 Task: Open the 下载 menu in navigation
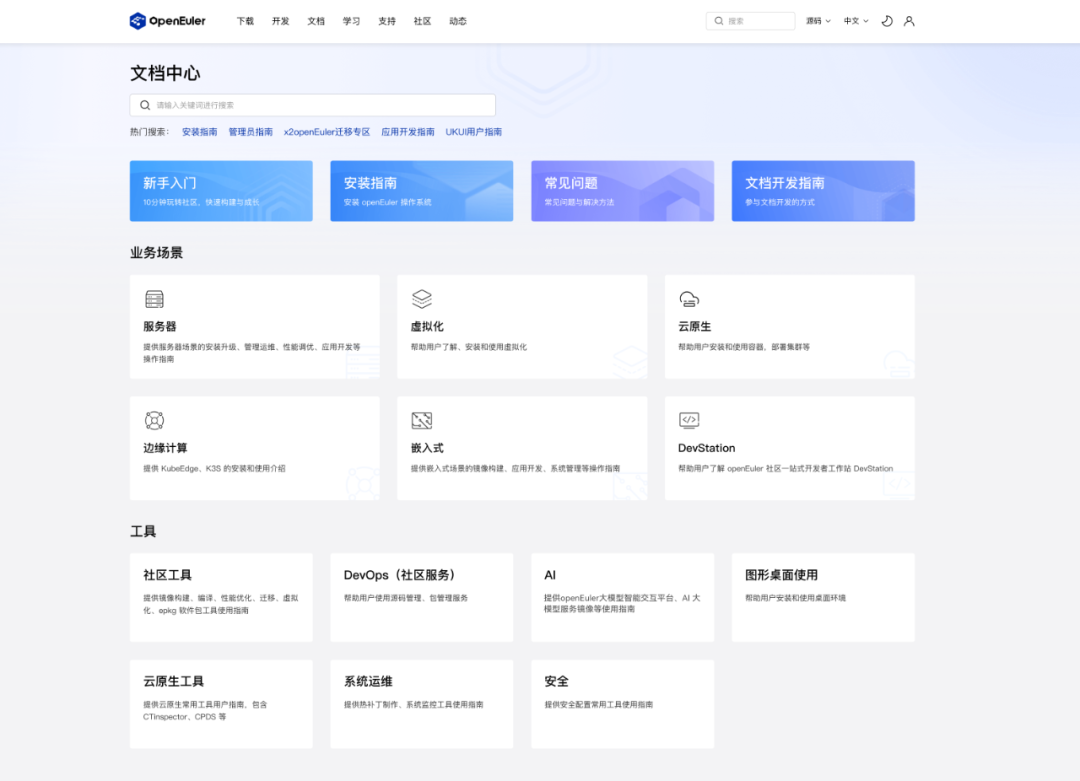click(x=245, y=21)
